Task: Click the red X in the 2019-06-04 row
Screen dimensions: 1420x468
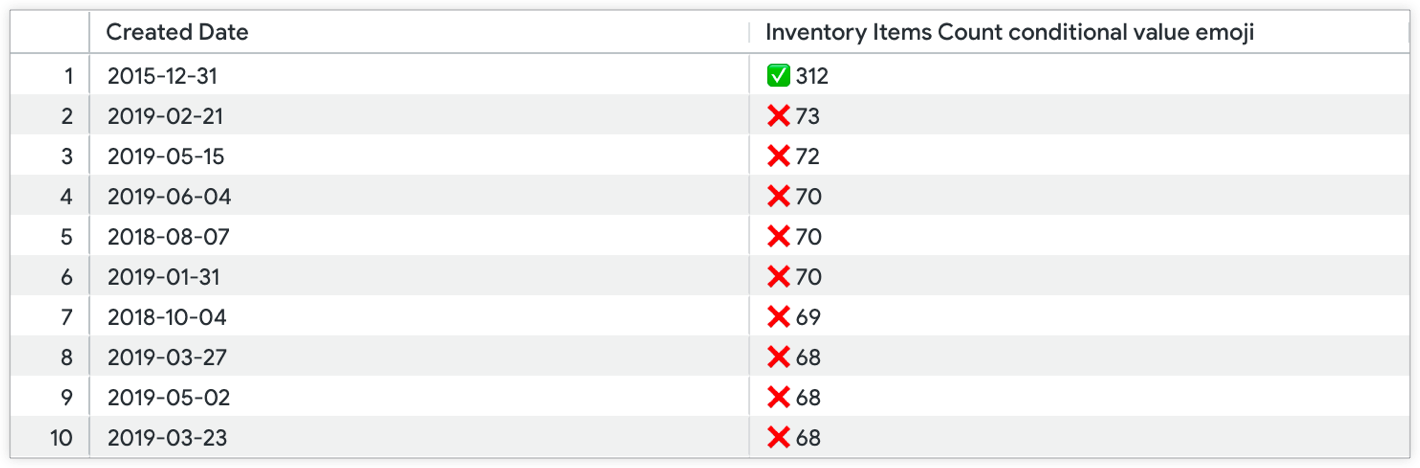Action: coord(778,197)
